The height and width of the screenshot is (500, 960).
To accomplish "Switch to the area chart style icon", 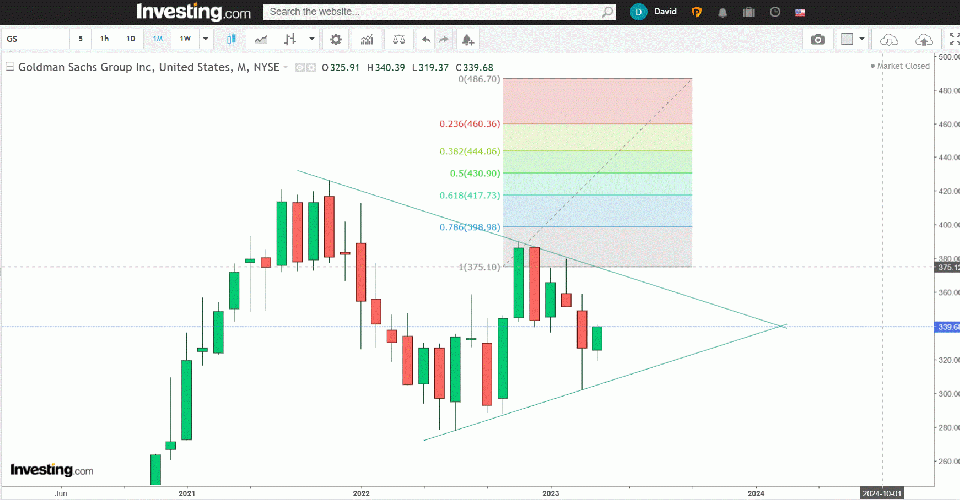I will pyautogui.click(x=261, y=39).
